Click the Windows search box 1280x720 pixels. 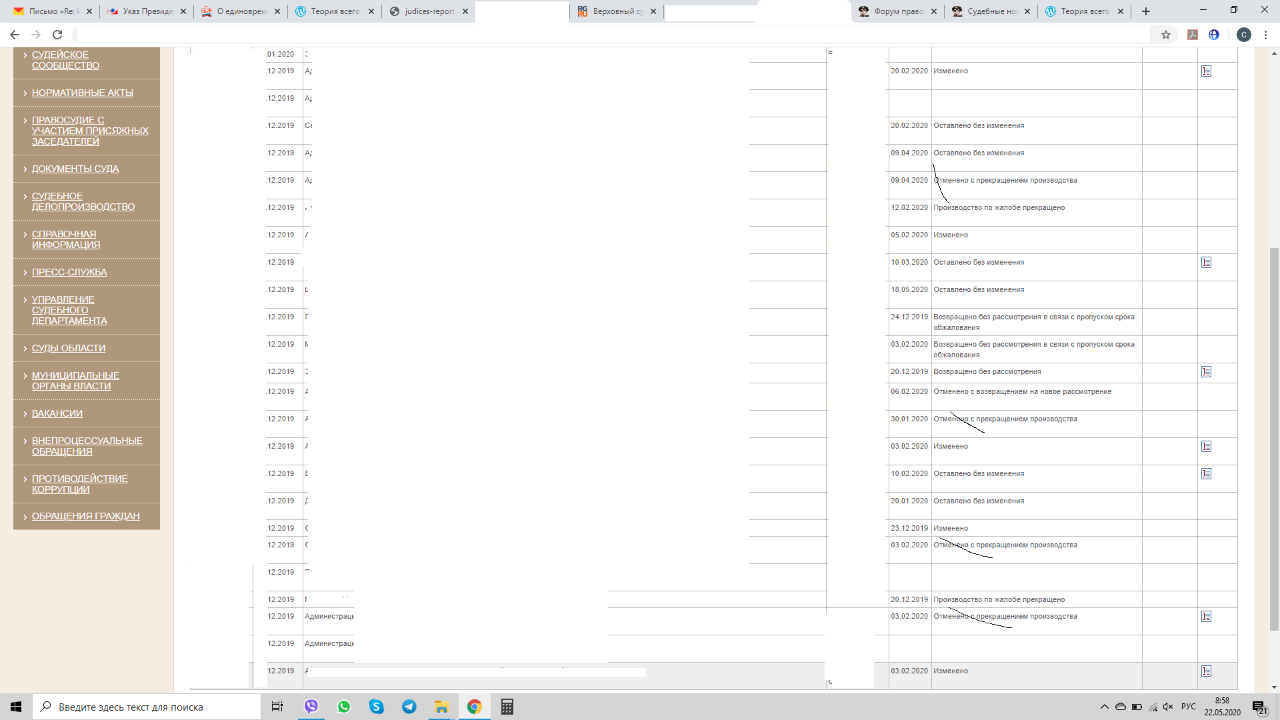(x=148, y=707)
